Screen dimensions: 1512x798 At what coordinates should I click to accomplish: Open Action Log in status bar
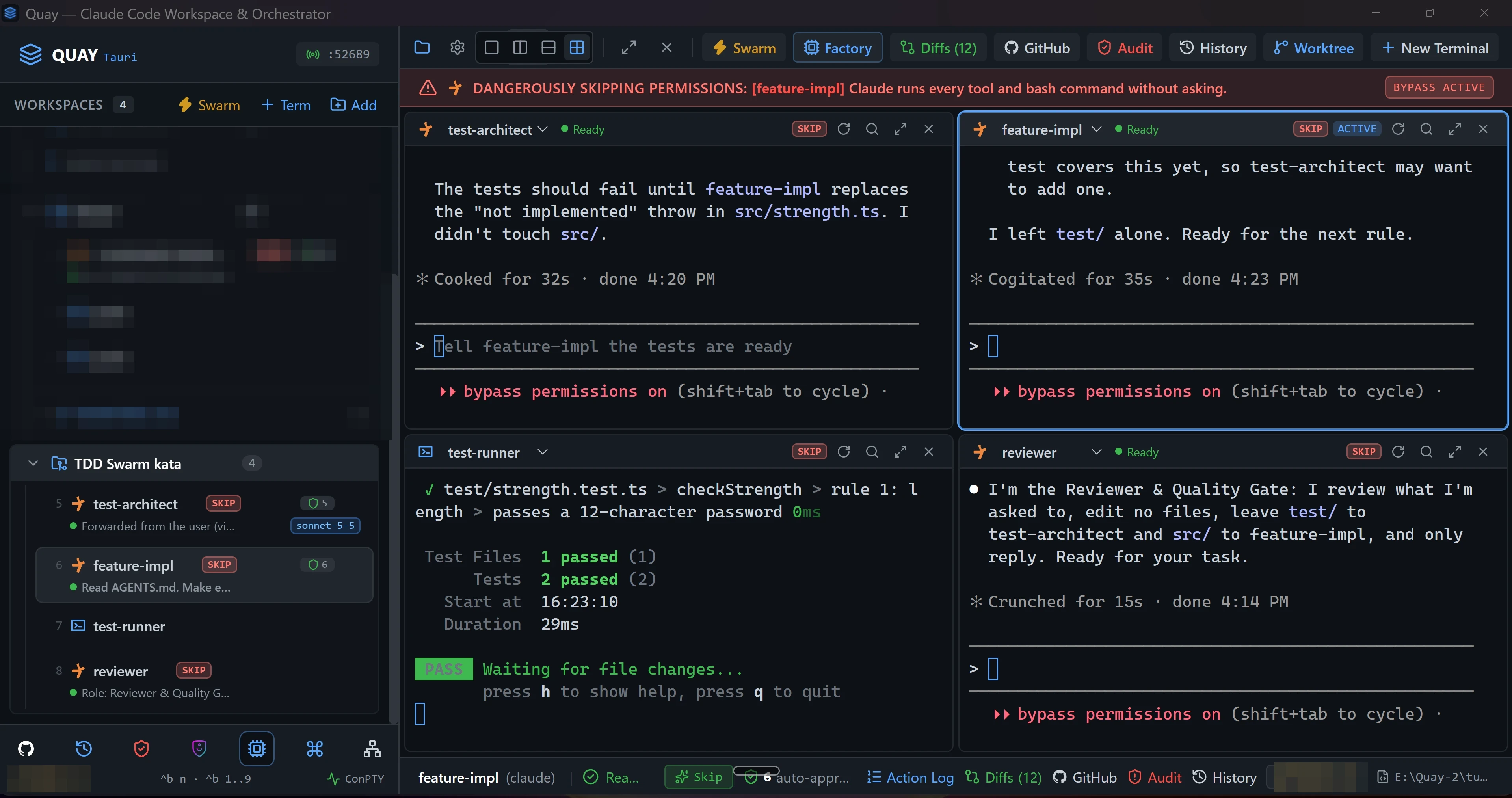click(x=910, y=778)
